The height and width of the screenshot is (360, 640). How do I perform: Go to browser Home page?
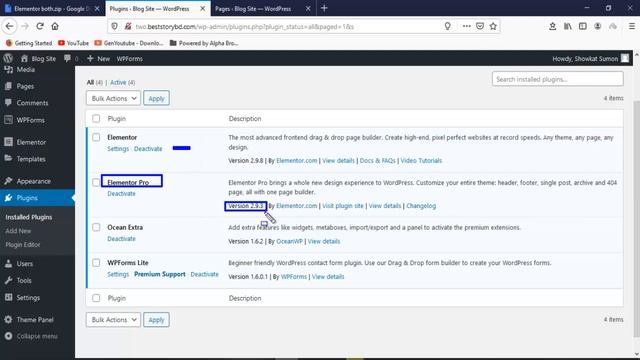pyautogui.click(x=55, y=26)
